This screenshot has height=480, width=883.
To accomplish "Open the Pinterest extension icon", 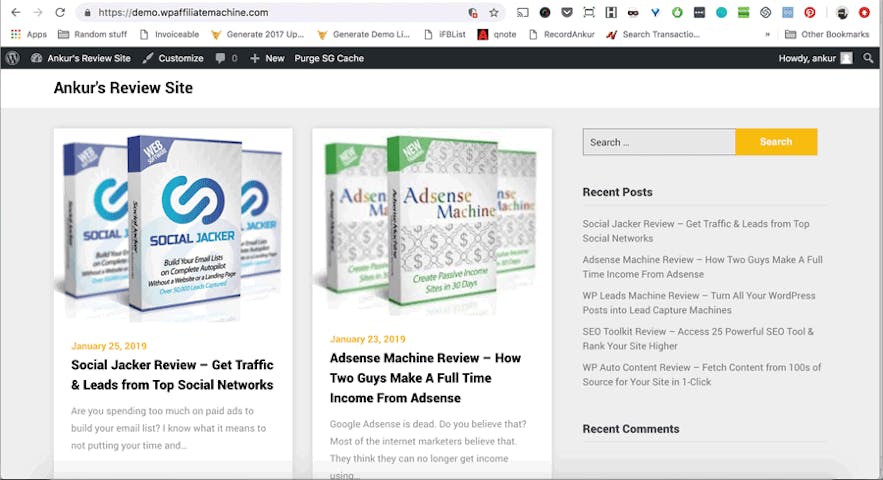I will 809,13.
